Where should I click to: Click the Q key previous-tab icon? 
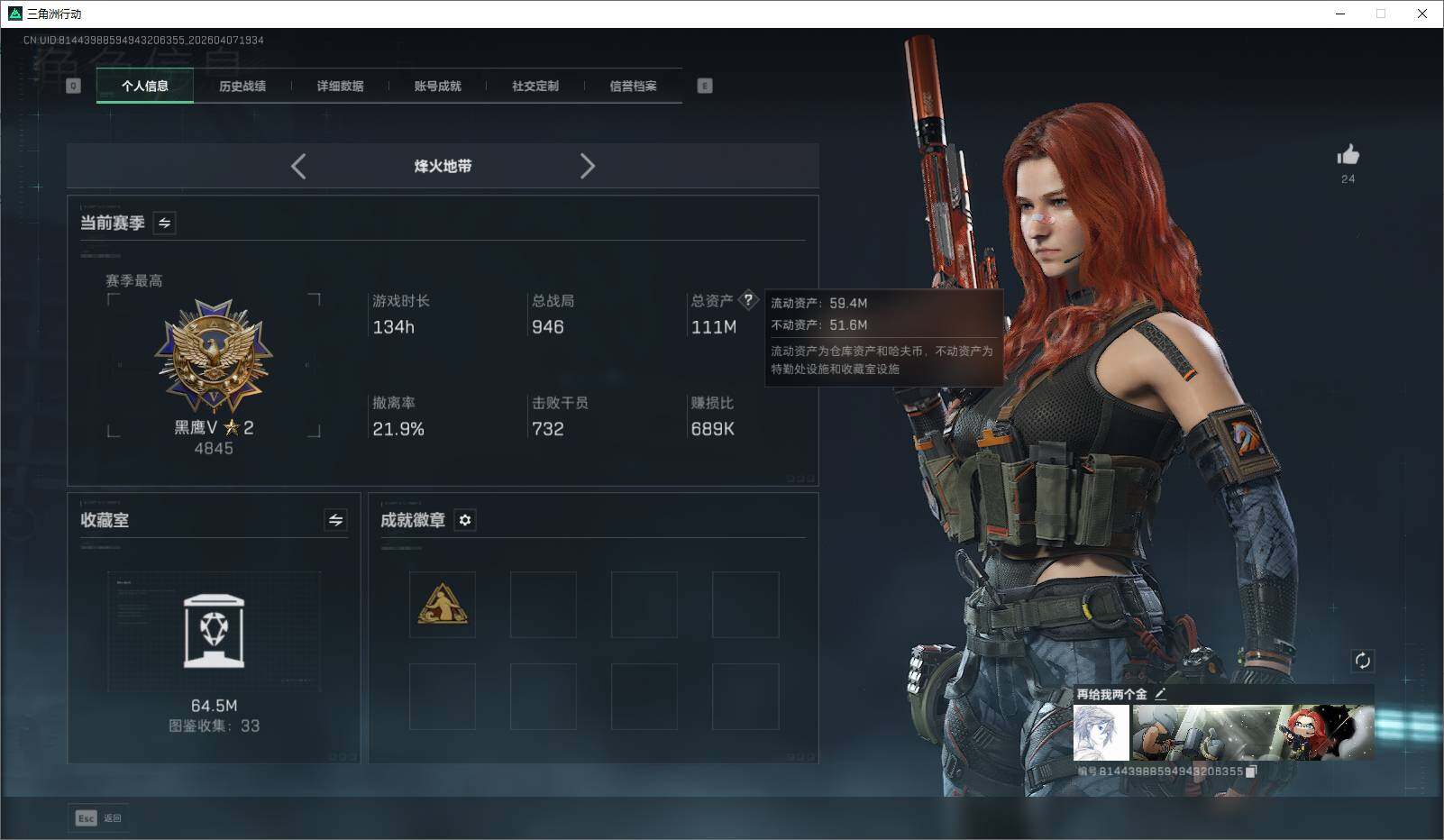pos(74,86)
